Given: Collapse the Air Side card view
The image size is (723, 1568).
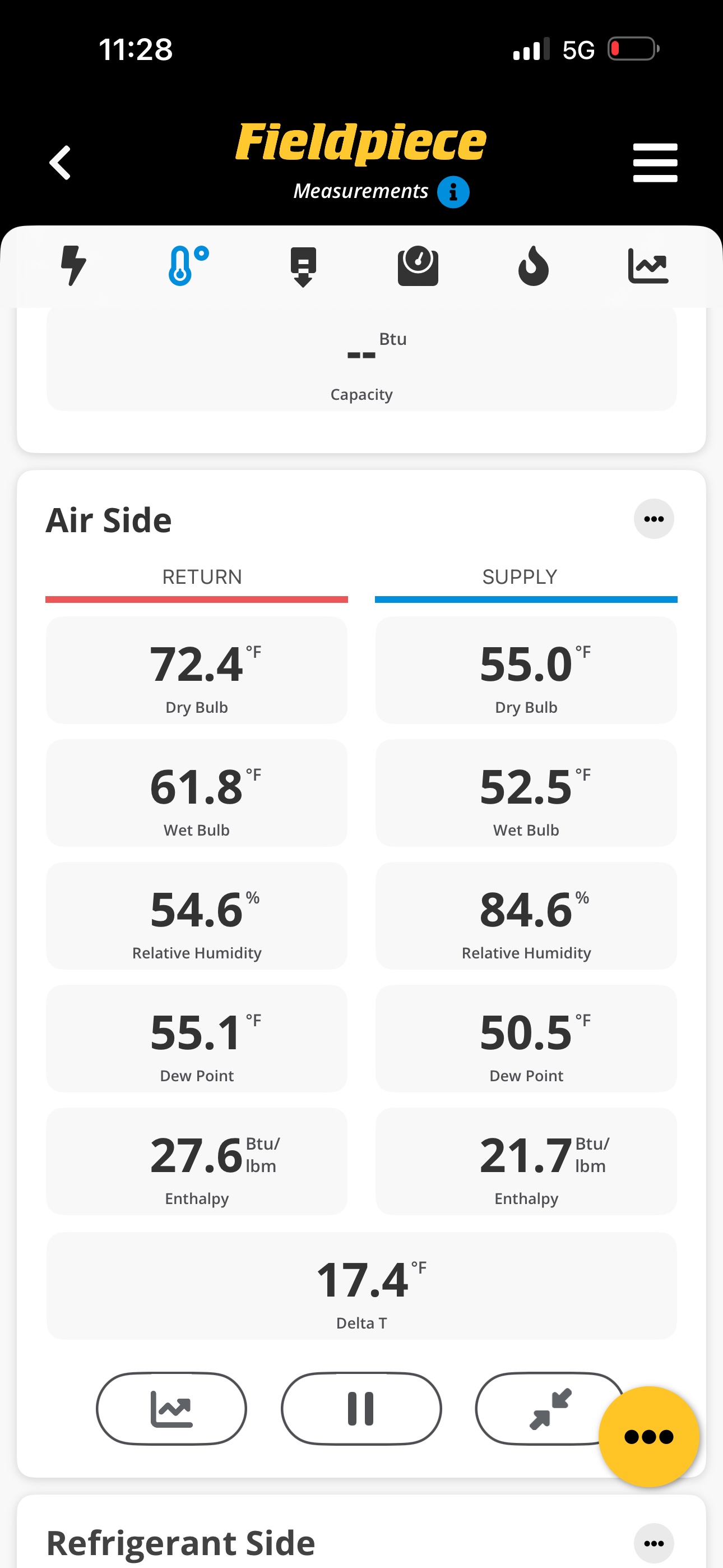Looking at the screenshot, I should pyautogui.click(x=550, y=1409).
